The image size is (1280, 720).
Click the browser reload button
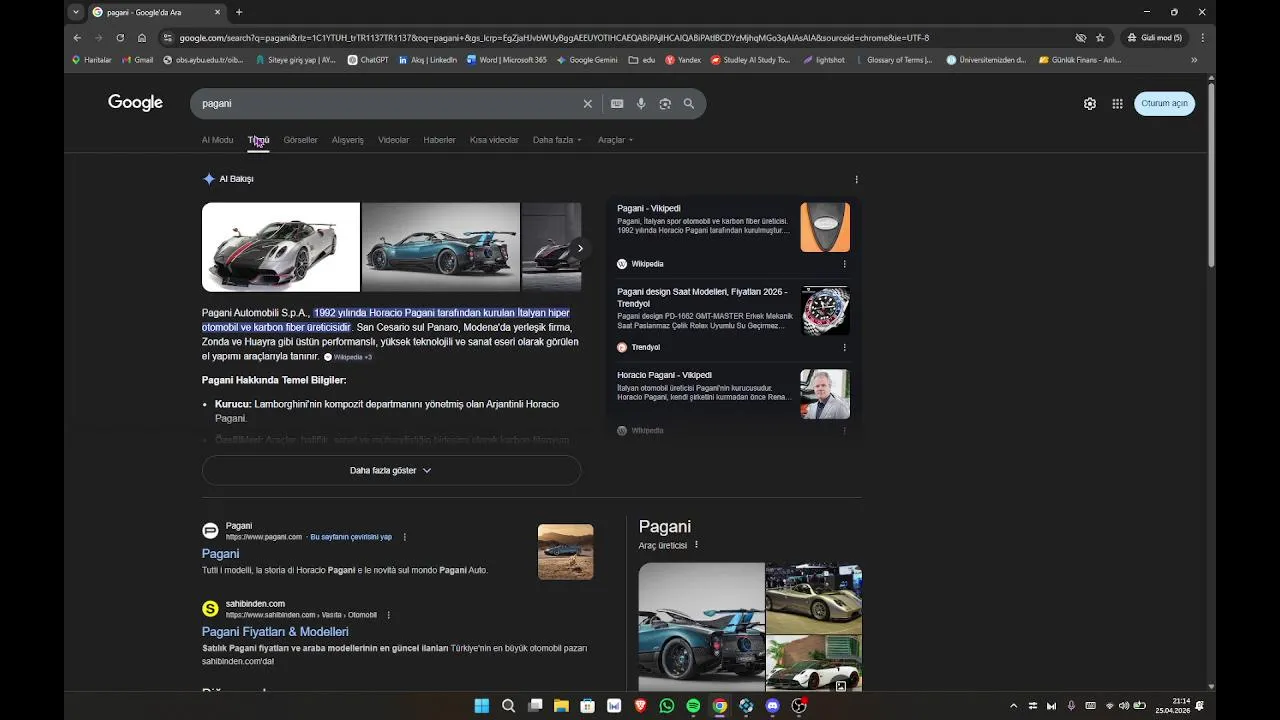pos(120,38)
